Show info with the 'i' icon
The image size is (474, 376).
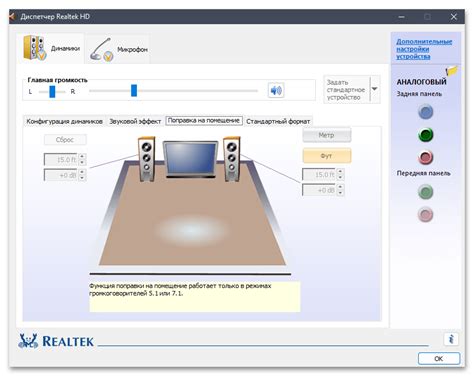click(451, 339)
